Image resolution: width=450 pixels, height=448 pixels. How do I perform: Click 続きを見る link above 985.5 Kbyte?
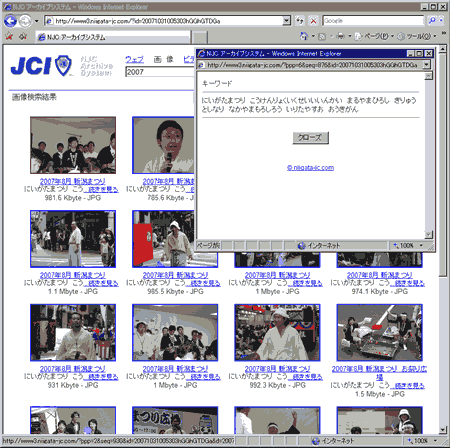pyautogui.click(x=204, y=283)
